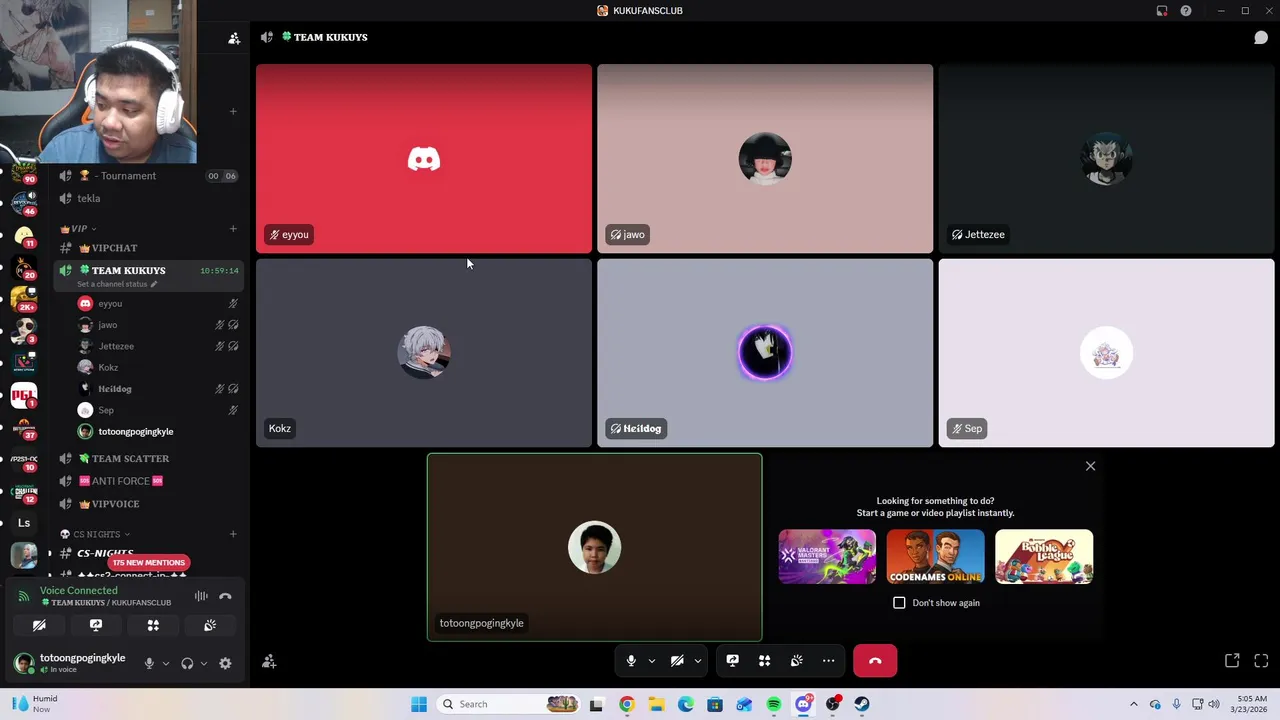Viewport: 1280px width, 720px height.
Task: Set a channel status link
Action: (117, 284)
